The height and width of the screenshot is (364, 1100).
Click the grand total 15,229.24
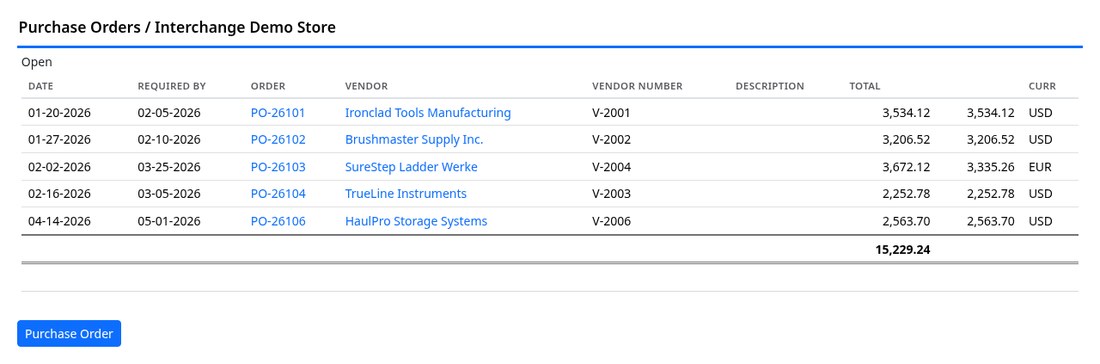pos(903,249)
